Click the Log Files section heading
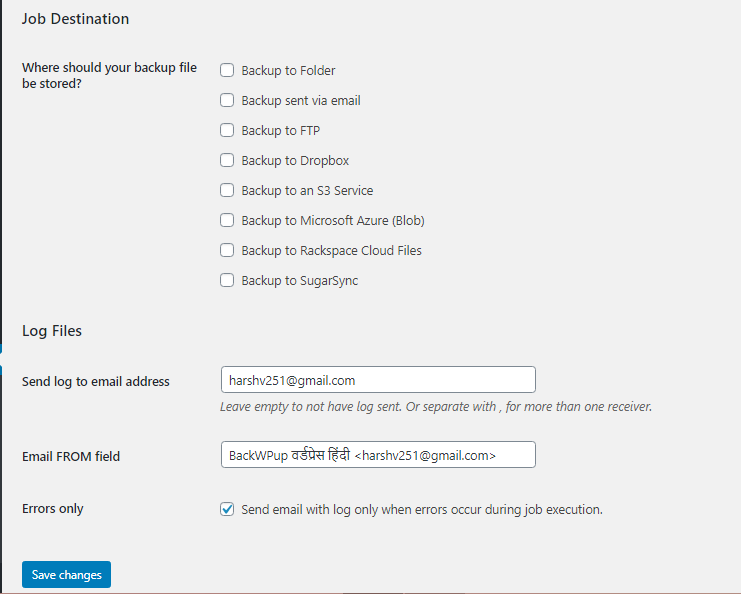Image resolution: width=741 pixels, height=594 pixels. click(52, 331)
